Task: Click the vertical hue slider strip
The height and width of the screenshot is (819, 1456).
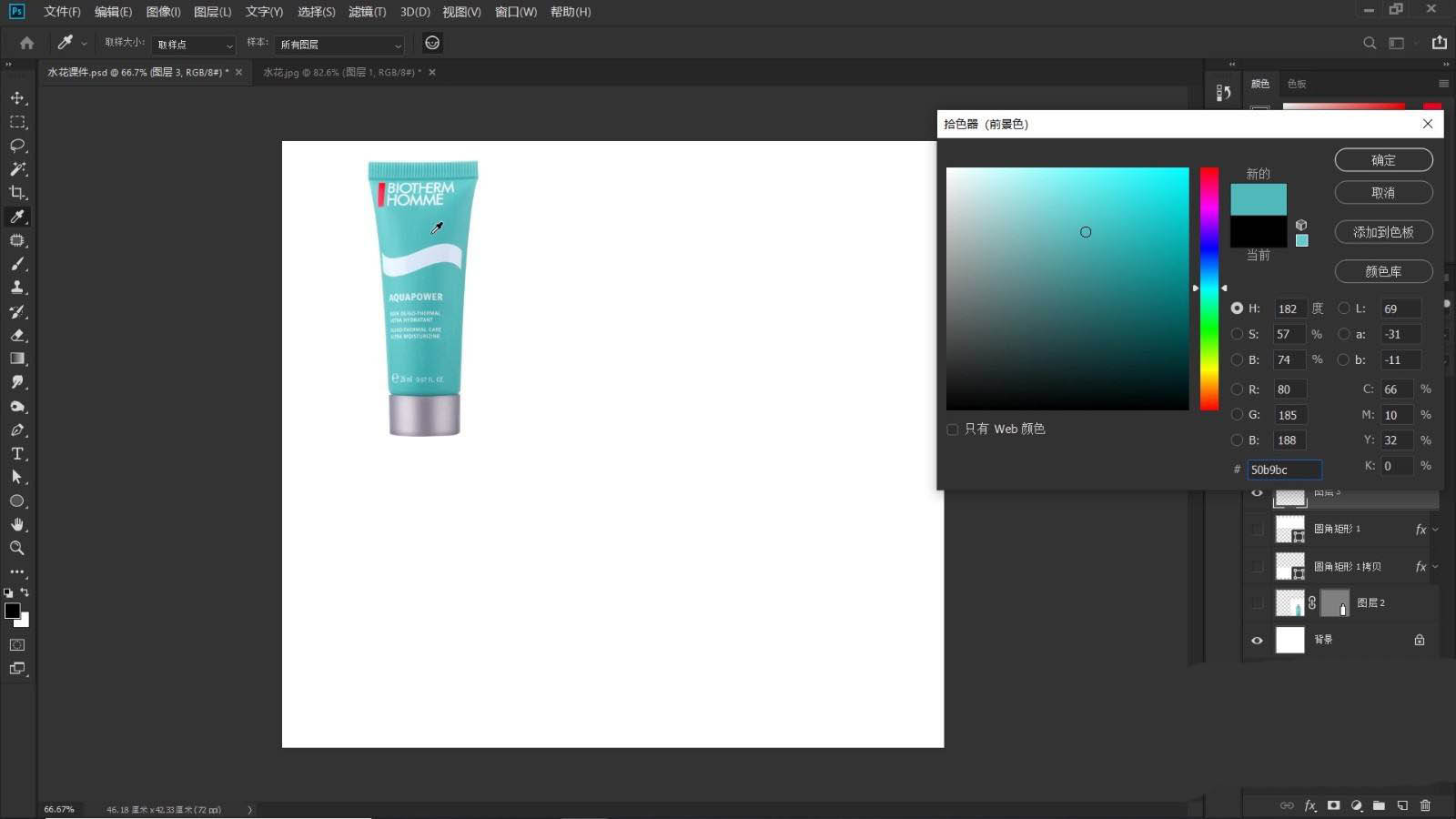Action: 1208,288
